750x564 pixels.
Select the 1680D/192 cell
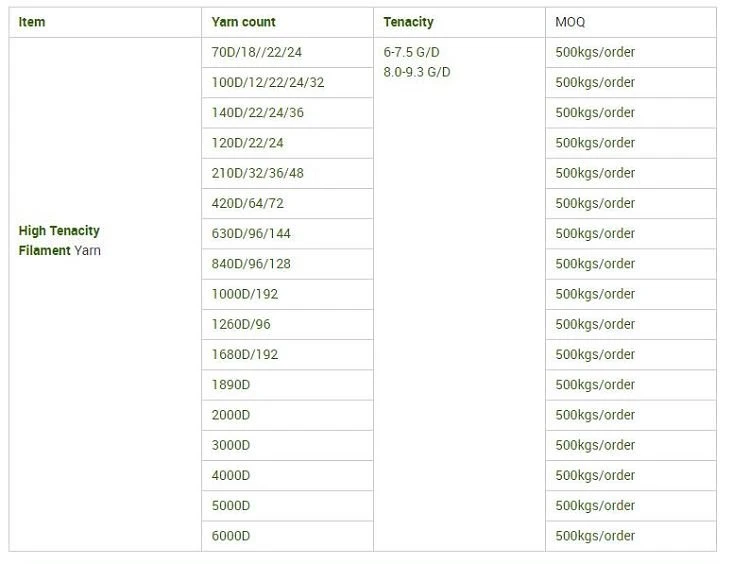(x=287, y=354)
